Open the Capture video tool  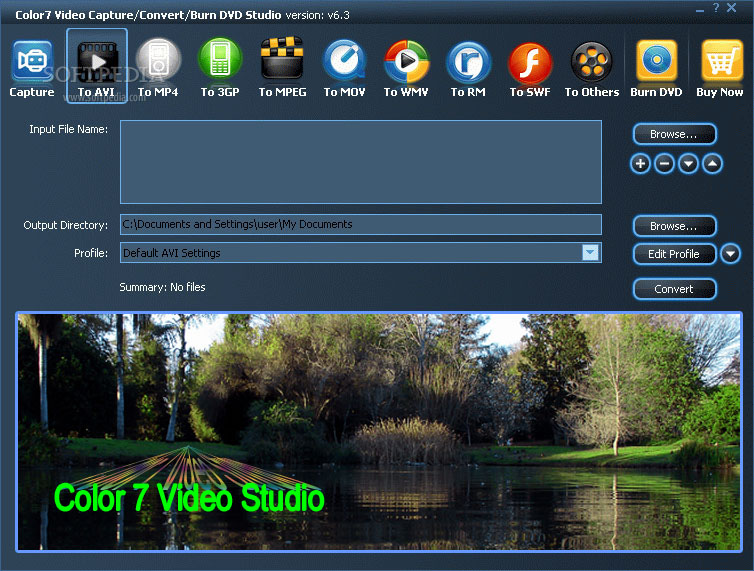[x=32, y=68]
